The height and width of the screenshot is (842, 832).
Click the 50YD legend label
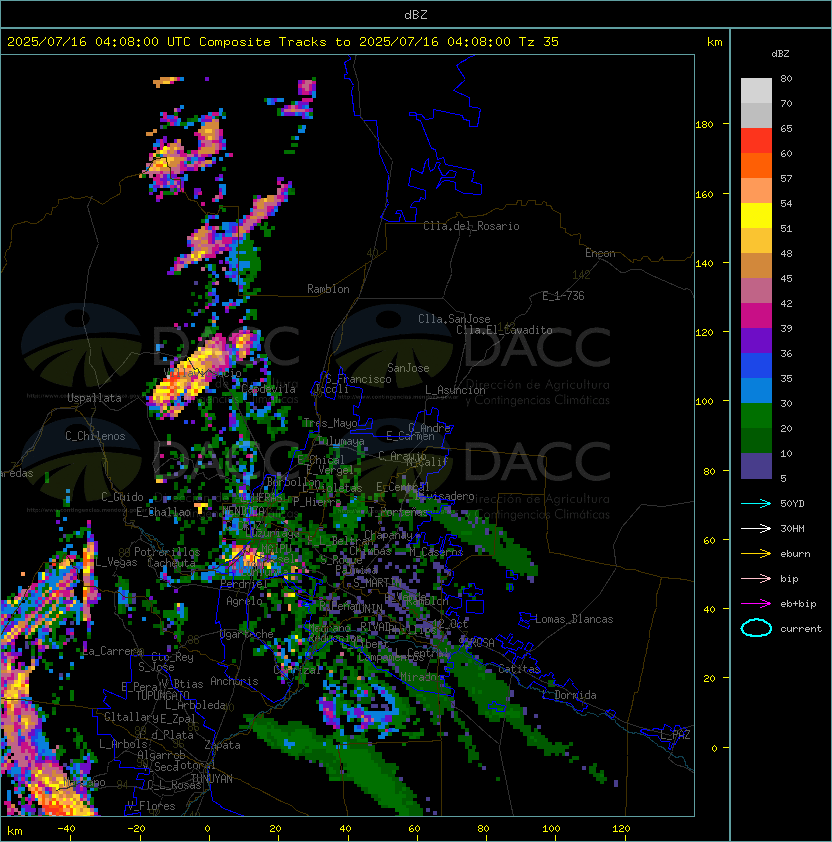(x=792, y=504)
